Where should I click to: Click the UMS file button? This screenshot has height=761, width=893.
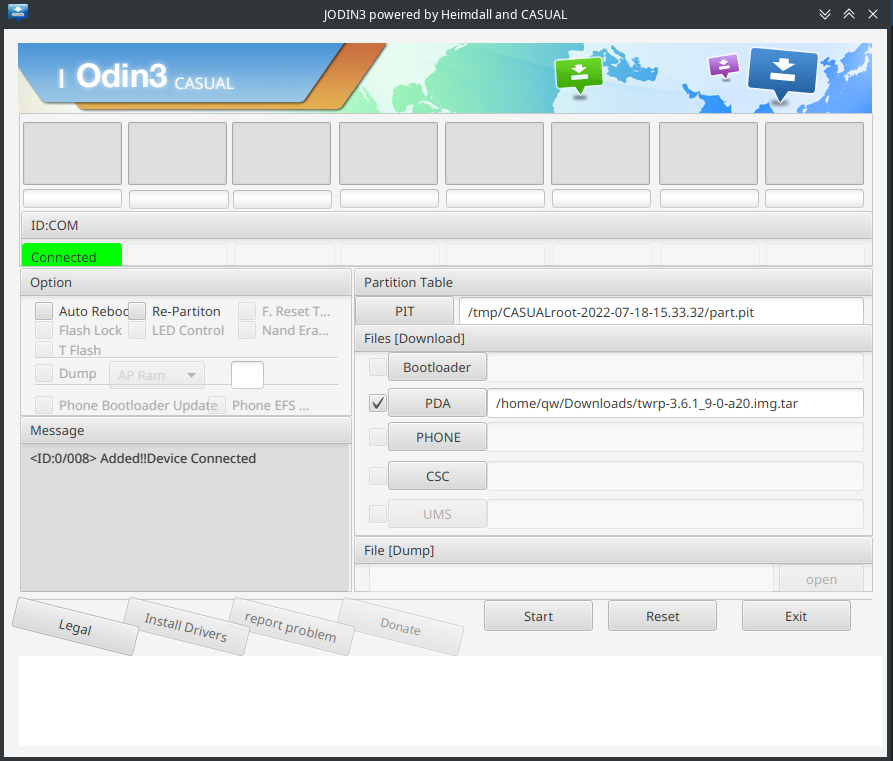[x=437, y=514]
